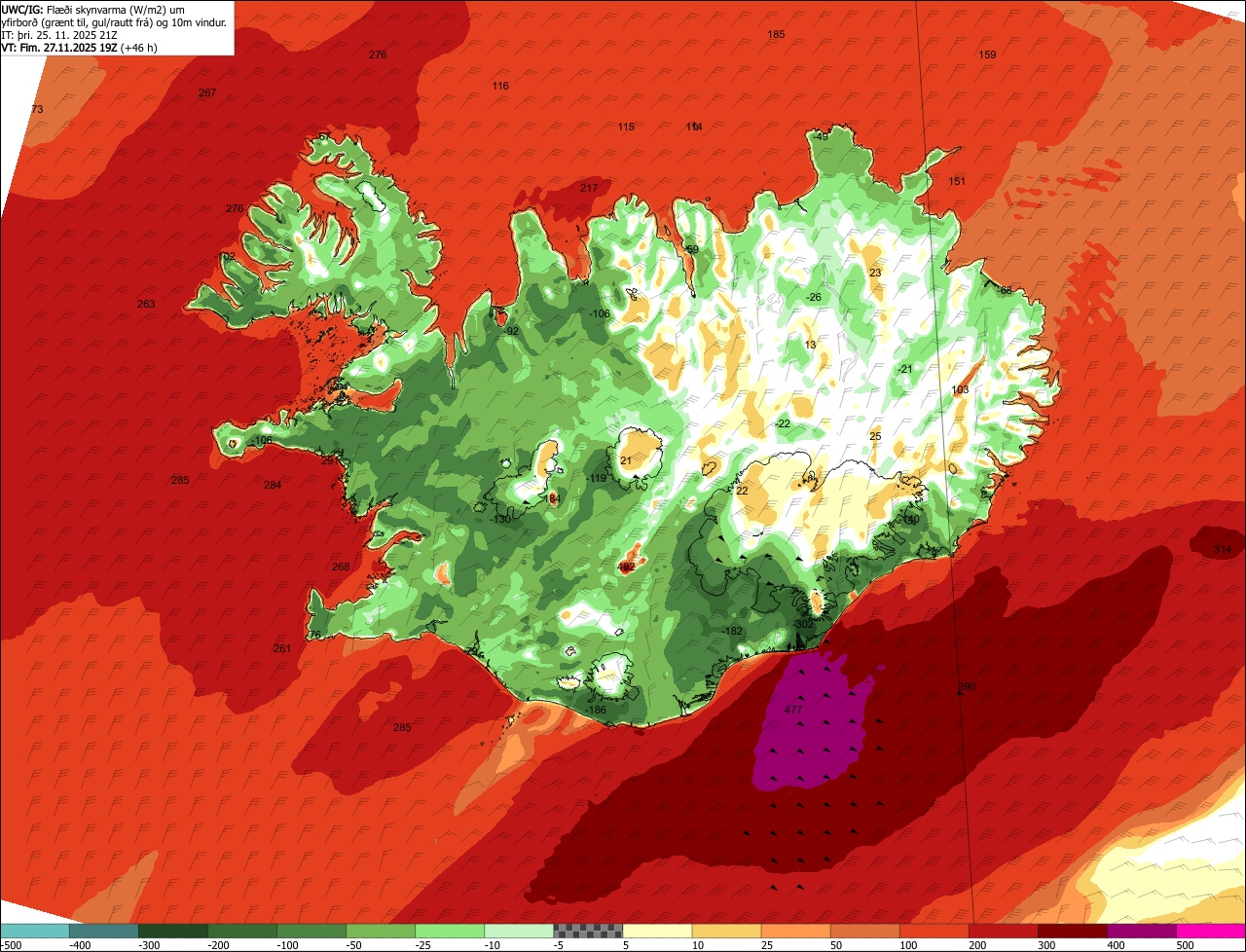Click the 267 value in the upper left
Viewport: 1246px width, 952px height.
[207, 93]
